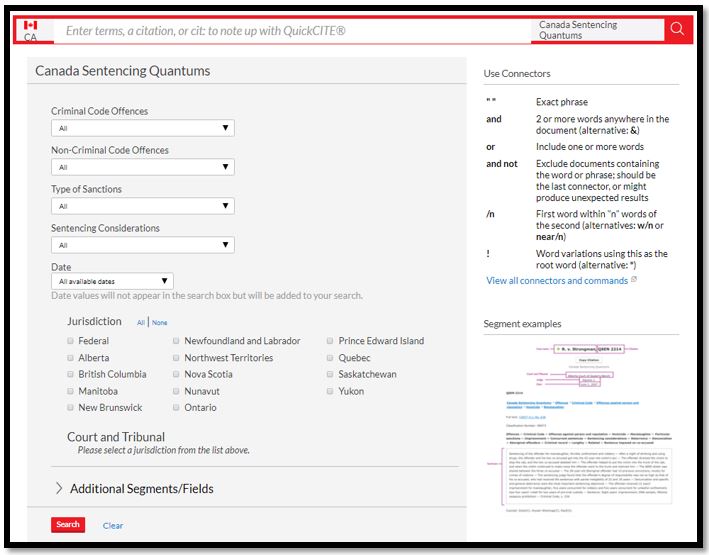Select None jurisdictions link
The image size is (709, 555).
pyautogui.click(x=160, y=323)
